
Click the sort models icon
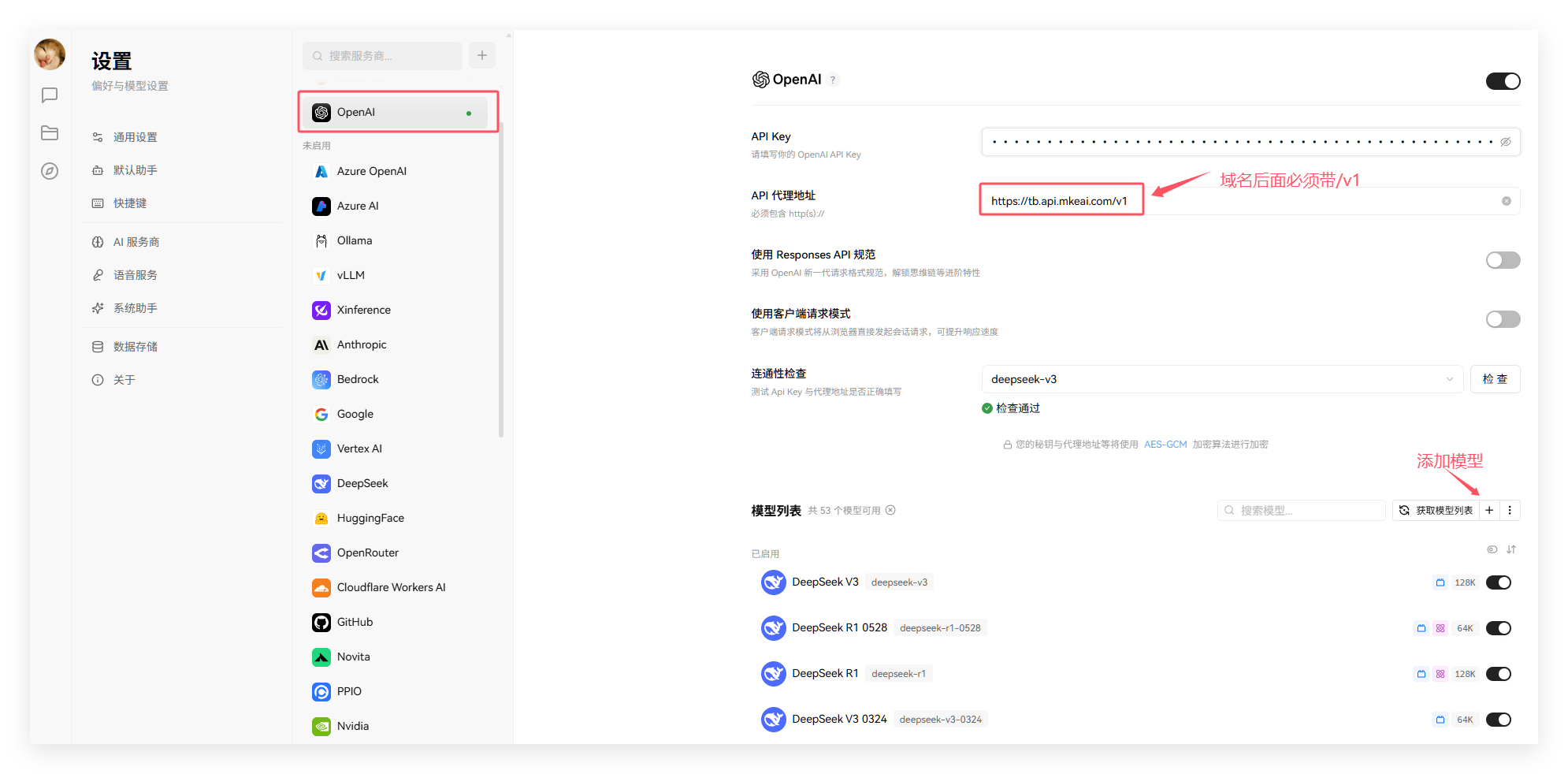(1512, 549)
